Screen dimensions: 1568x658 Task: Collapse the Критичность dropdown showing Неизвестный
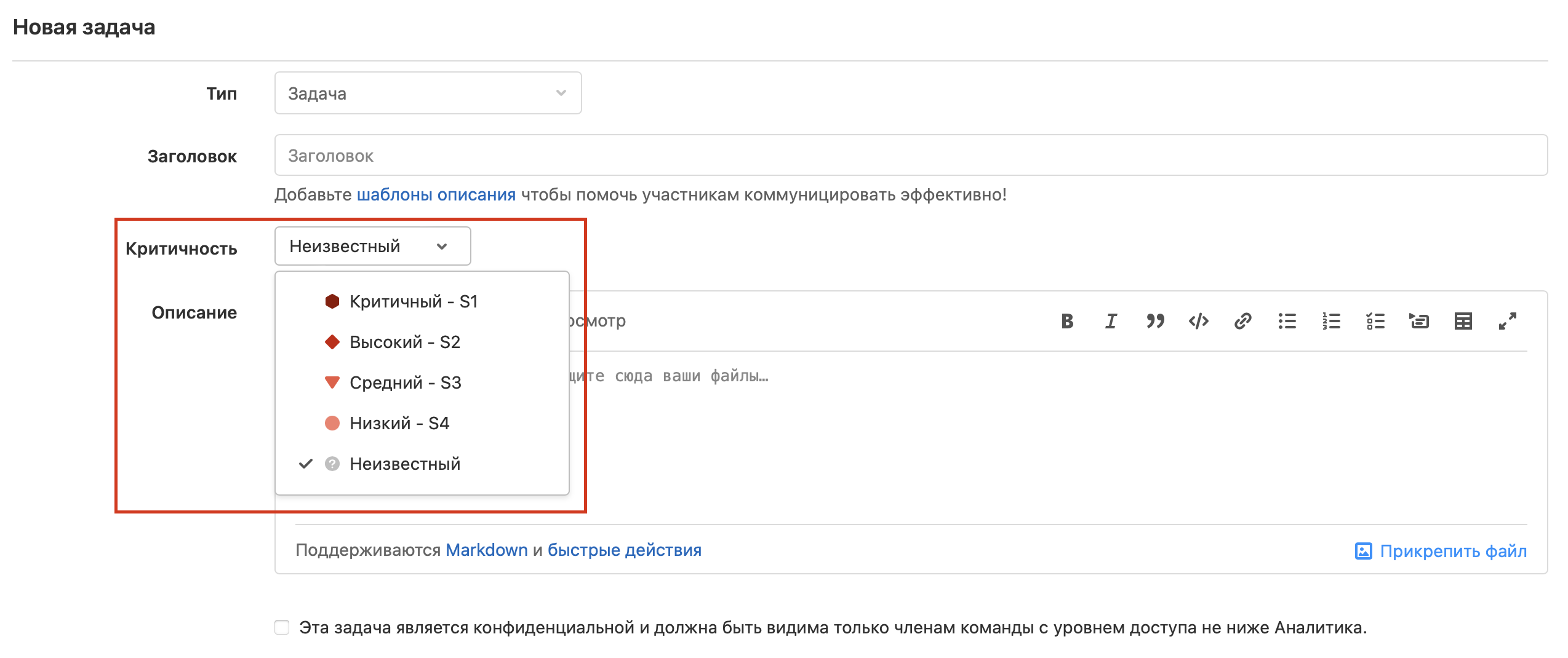point(372,247)
